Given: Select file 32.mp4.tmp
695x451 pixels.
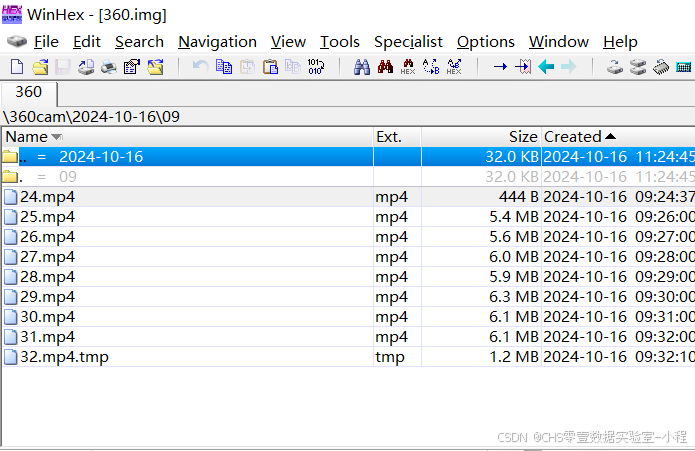Looking at the screenshot, I should pyautogui.click(x=348, y=357).
